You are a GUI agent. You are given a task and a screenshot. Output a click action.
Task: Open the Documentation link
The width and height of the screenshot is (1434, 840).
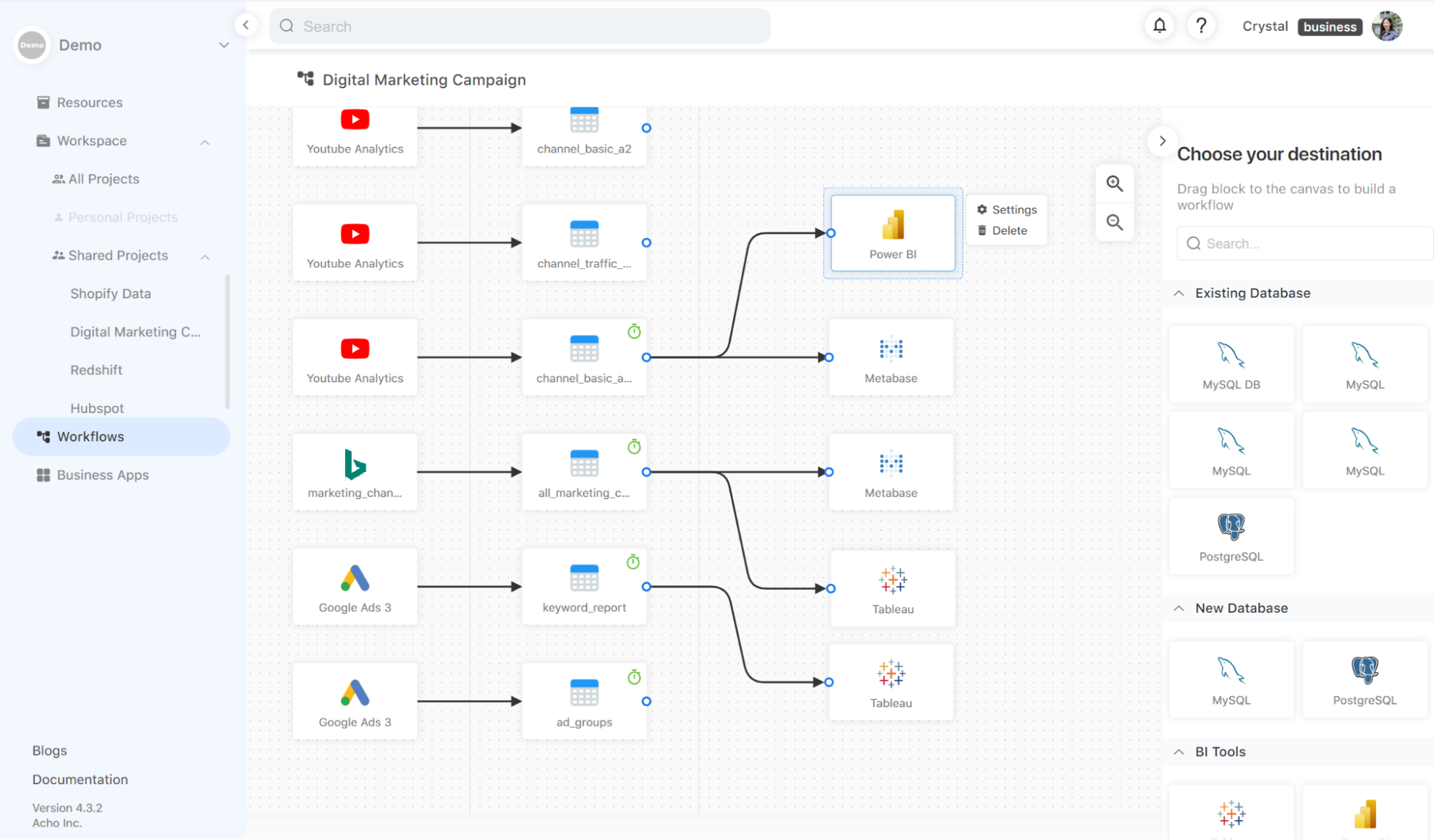[80, 779]
